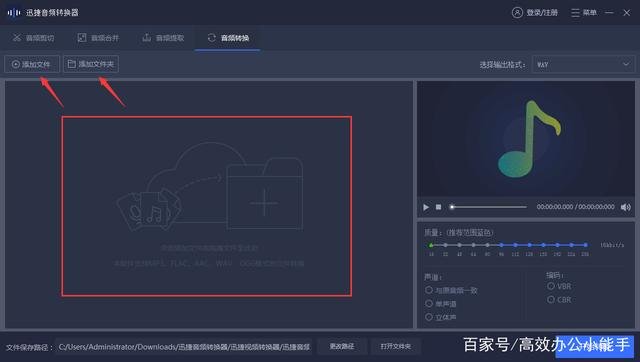Viewport: 640px width, 362px height.
Task: Click the 打开文件夹 (open folder) button
Action: [396, 346]
